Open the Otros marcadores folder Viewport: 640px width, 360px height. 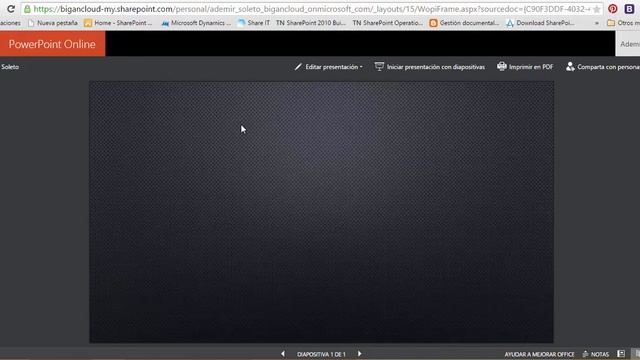point(623,23)
